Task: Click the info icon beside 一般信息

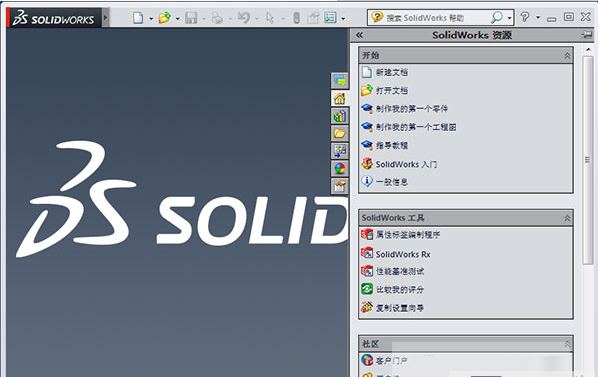Action: coord(367,181)
